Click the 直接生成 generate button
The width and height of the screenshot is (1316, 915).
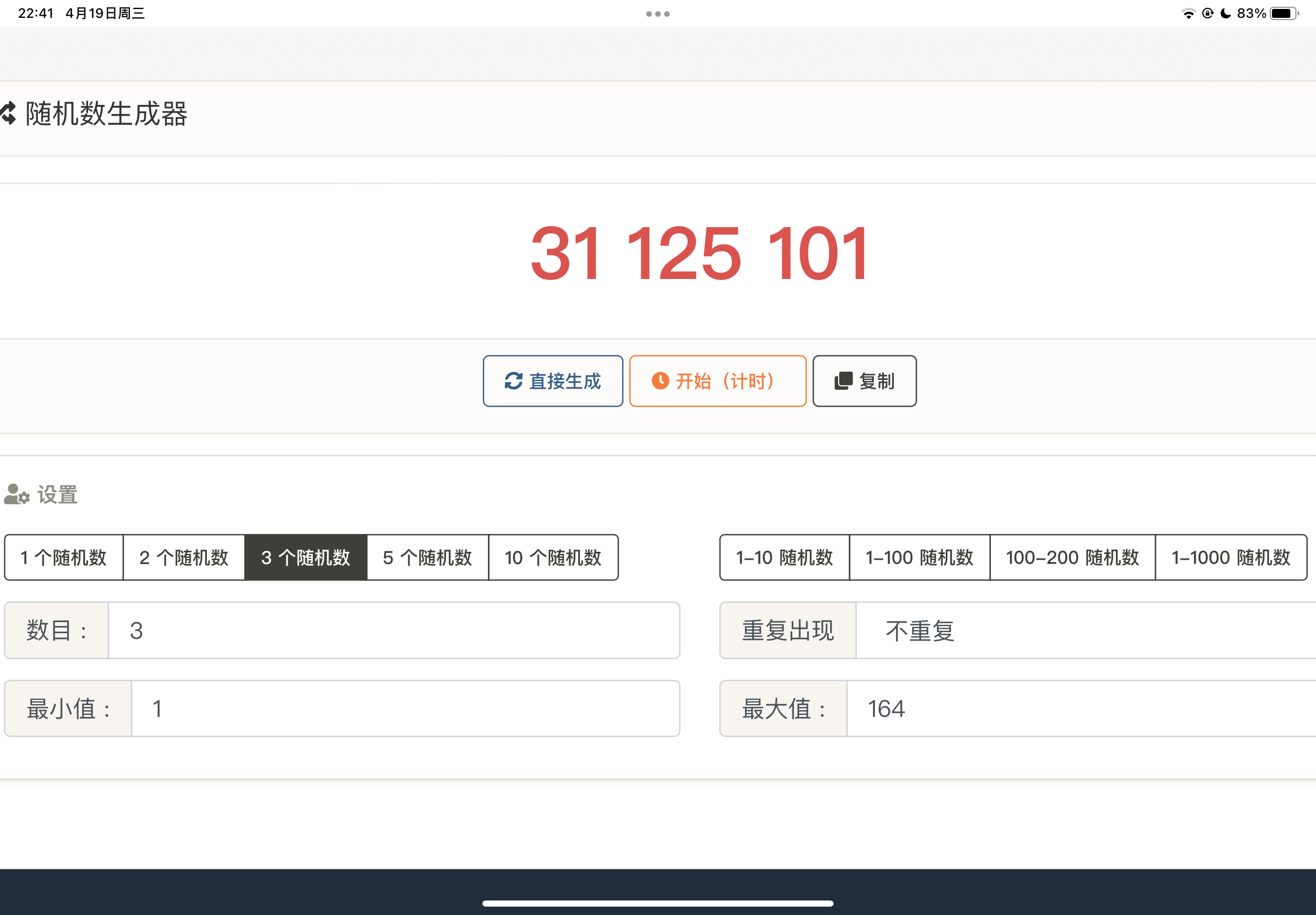[552, 381]
